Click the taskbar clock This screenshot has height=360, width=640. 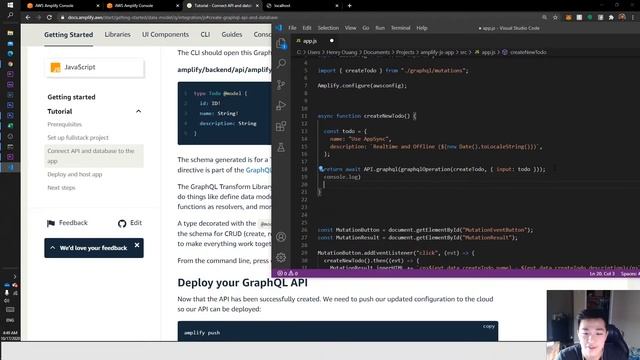9,336
